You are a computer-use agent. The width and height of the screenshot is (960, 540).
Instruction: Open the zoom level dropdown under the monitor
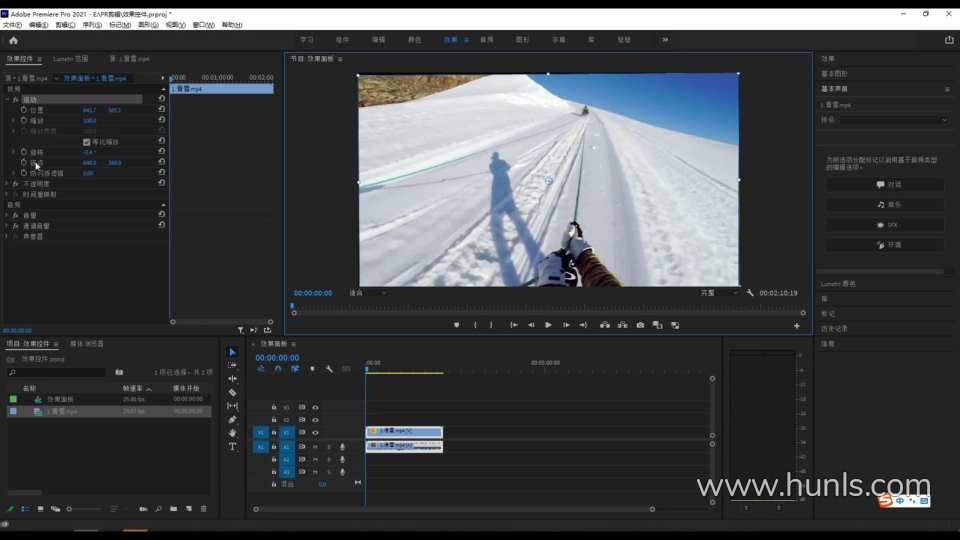point(366,293)
